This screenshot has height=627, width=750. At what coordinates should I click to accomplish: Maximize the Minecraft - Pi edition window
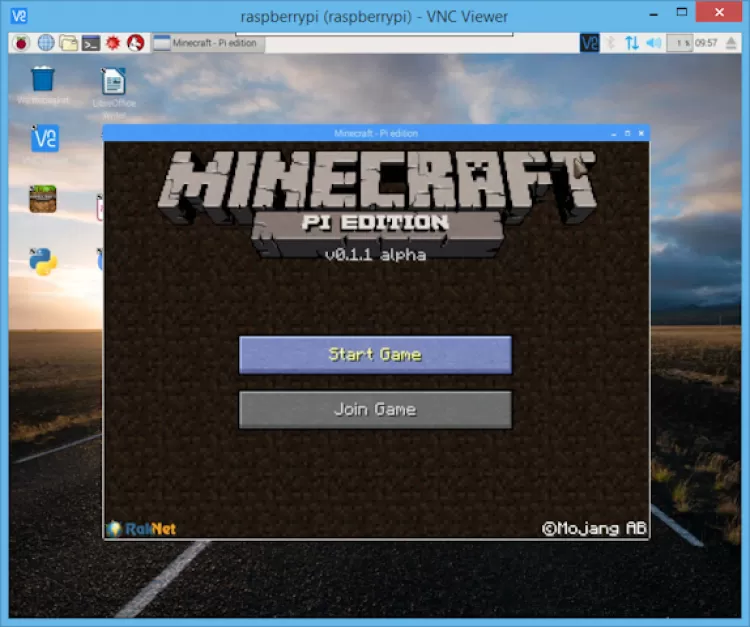pos(628,133)
